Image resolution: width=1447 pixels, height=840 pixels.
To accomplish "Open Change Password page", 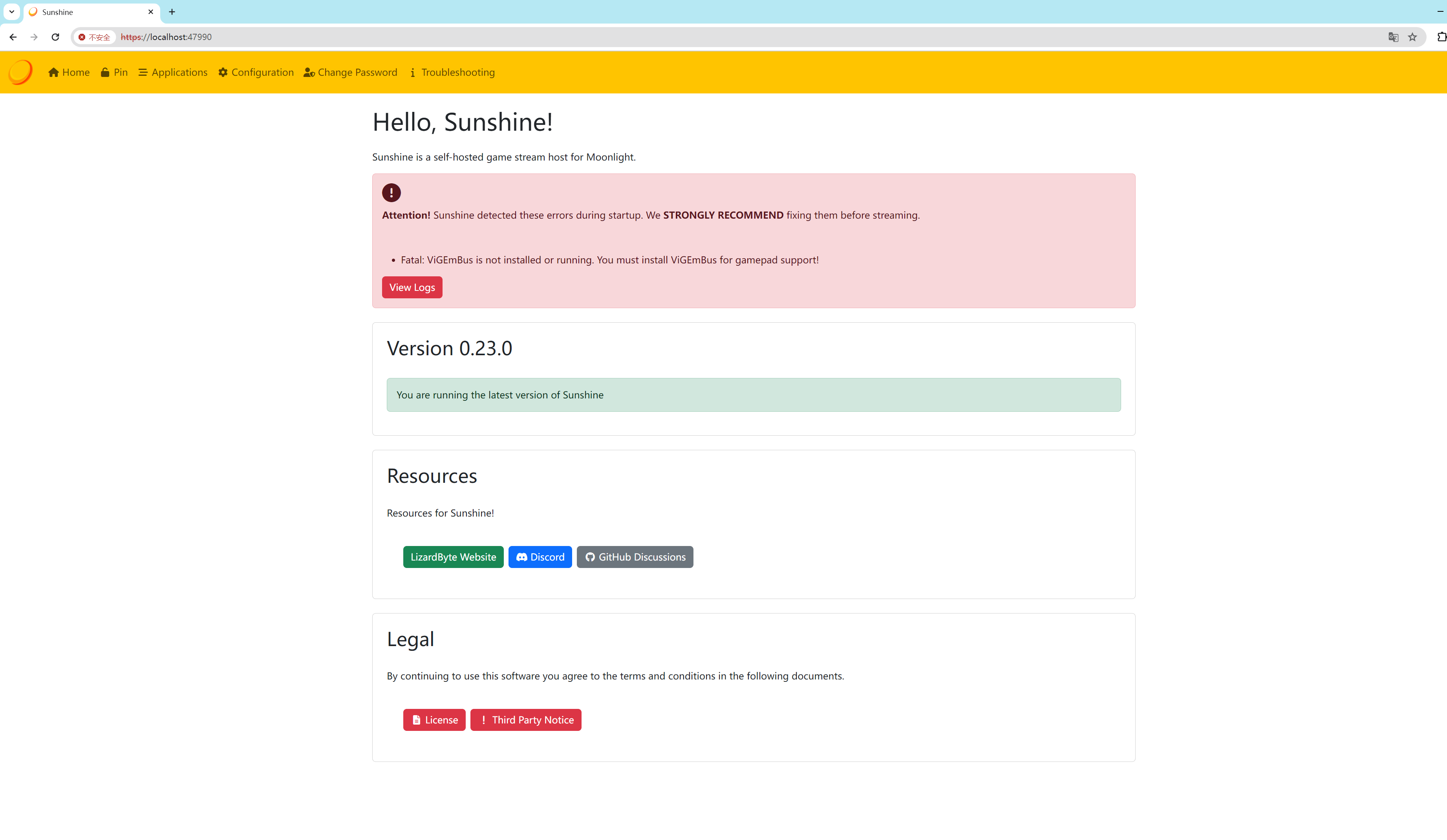I will tap(350, 72).
